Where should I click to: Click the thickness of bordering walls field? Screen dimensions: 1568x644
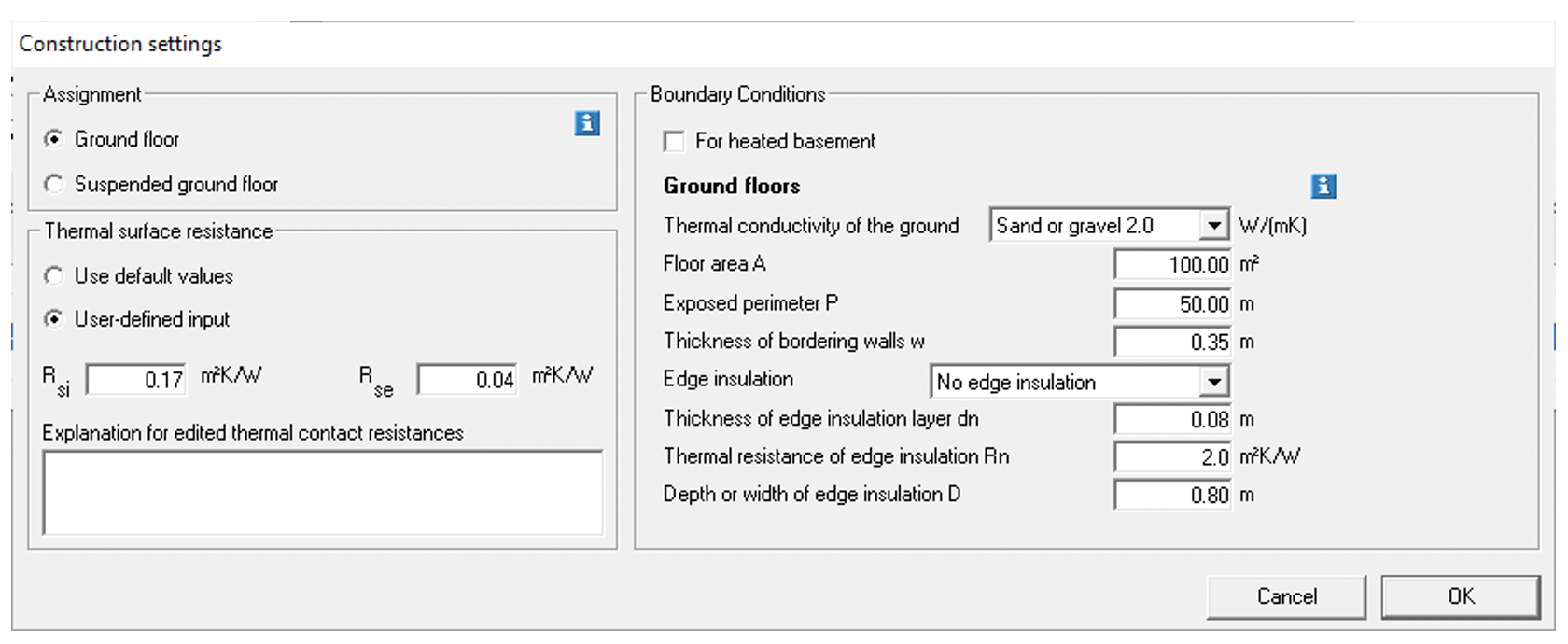1171,342
